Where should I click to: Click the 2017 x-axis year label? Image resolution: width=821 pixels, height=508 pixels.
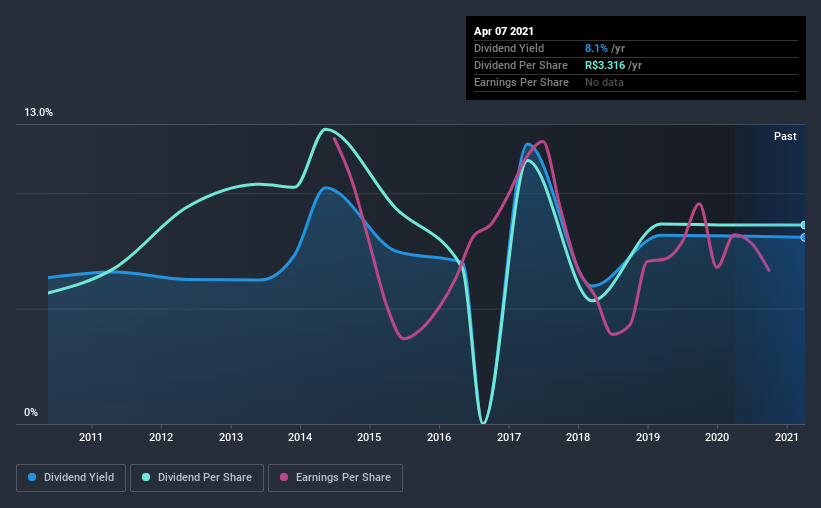click(x=509, y=437)
